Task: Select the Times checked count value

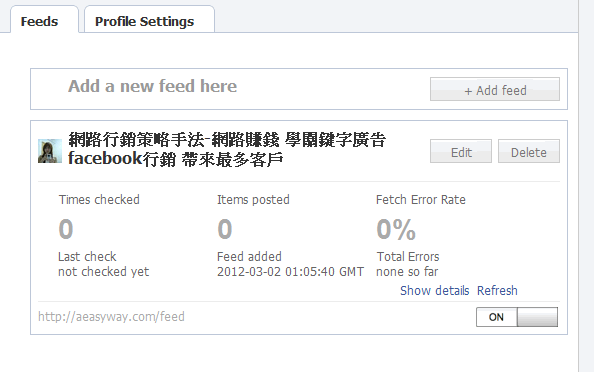Action: point(65,229)
